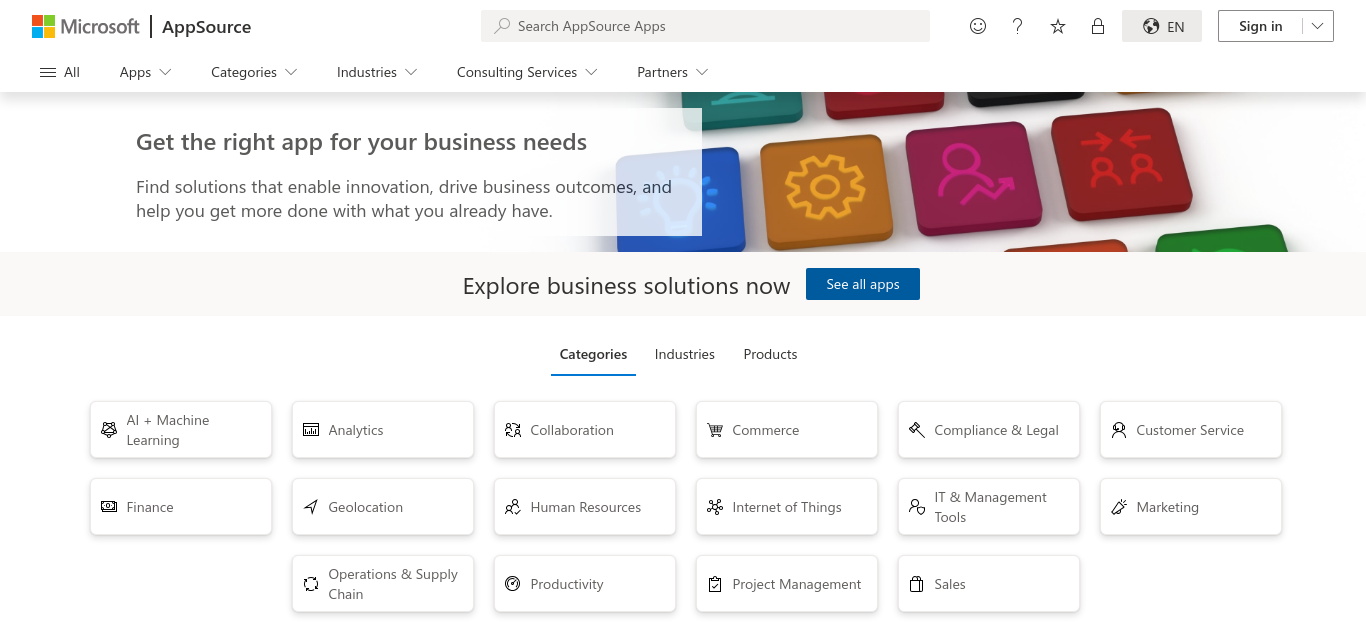Expand the Partners dropdown
This screenshot has height=629, width=1366.
[x=672, y=72]
